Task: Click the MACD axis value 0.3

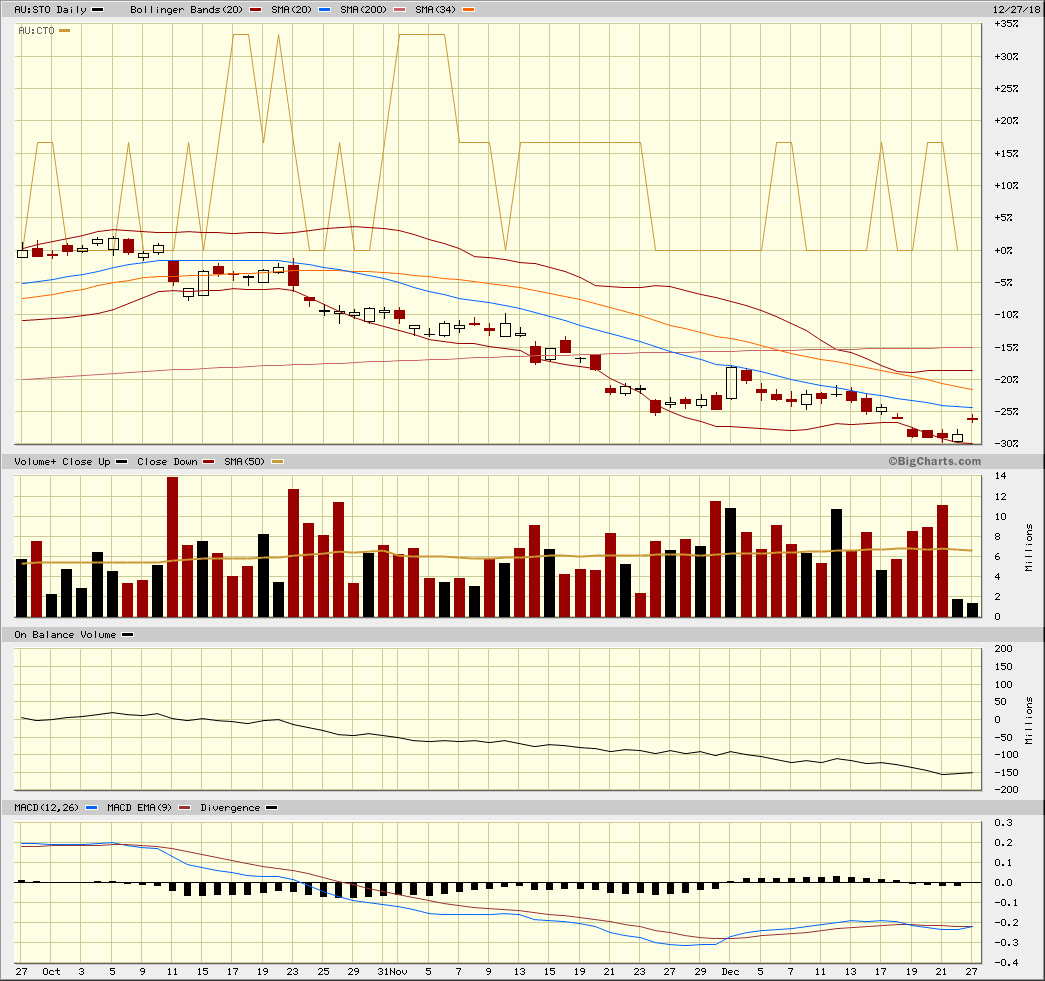Action: click(1003, 822)
